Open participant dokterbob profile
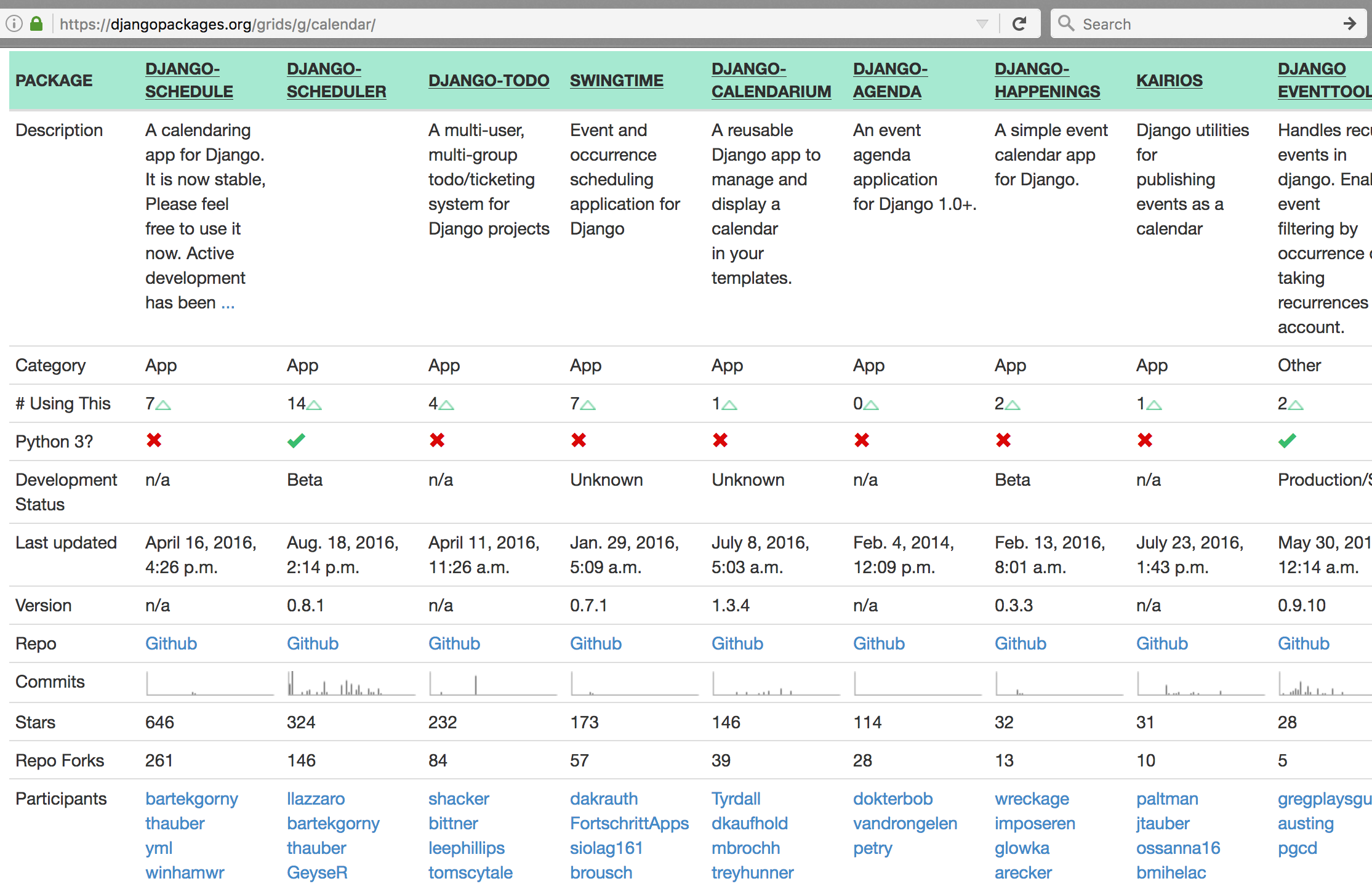1372x889 pixels. pyautogui.click(x=893, y=799)
